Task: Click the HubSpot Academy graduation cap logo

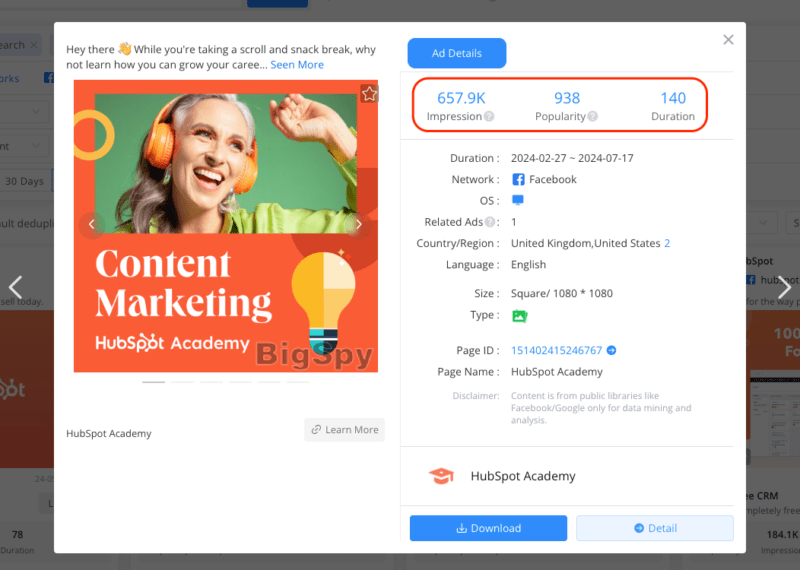Action: [x=441, y=476]
